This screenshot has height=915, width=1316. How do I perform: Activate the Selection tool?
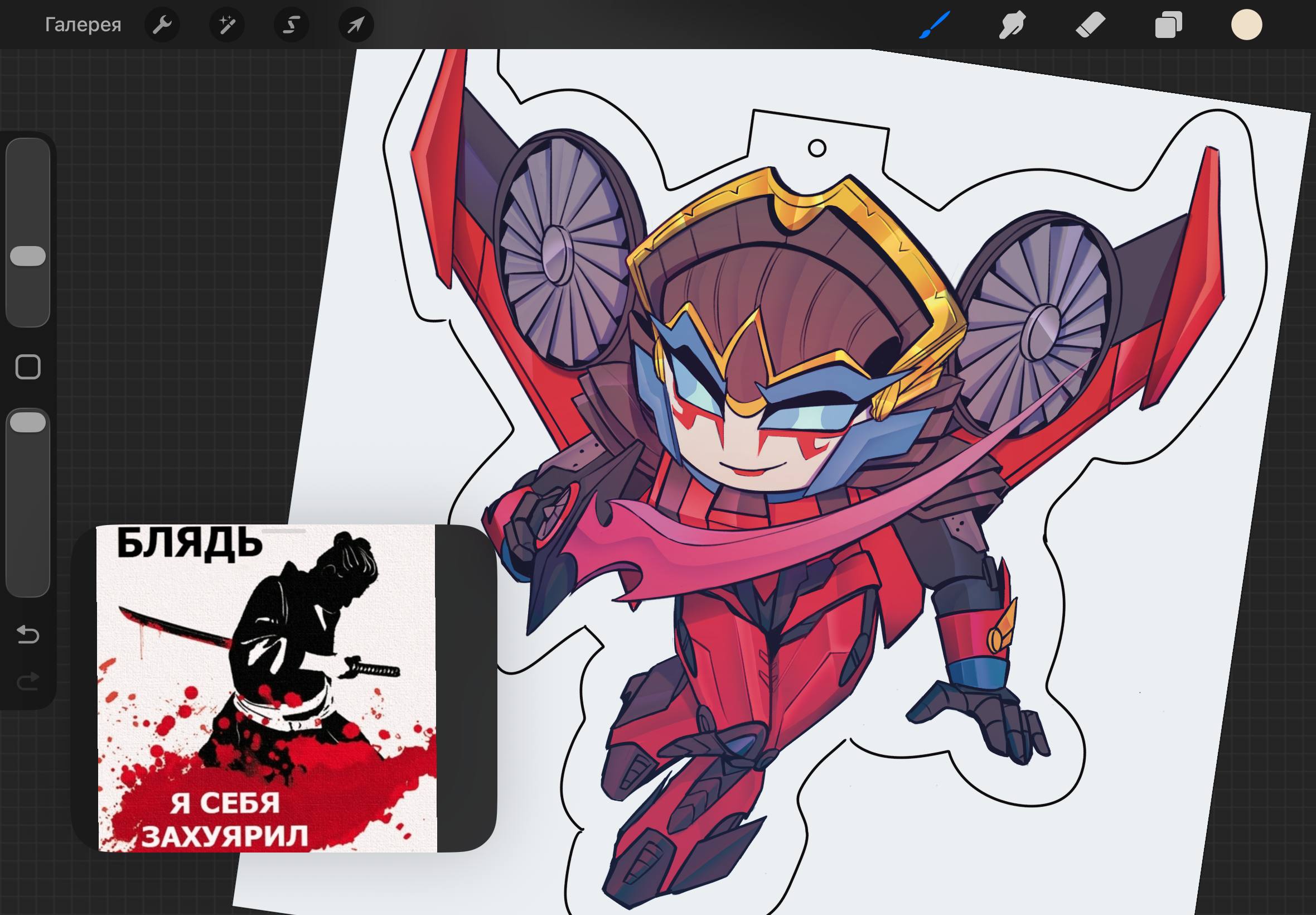[x=292, y=25]
